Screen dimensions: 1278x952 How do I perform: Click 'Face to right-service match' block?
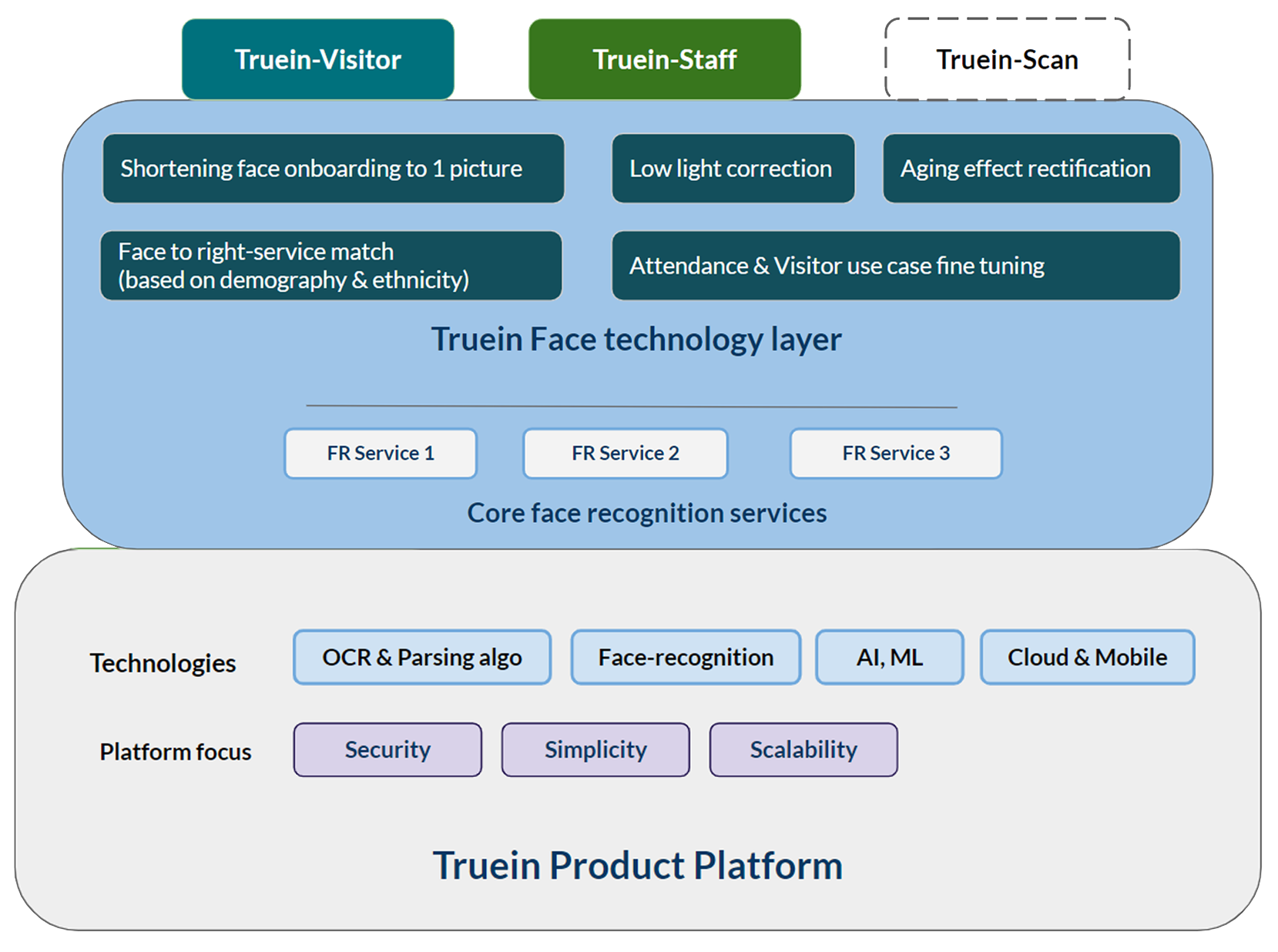point(331,266)
